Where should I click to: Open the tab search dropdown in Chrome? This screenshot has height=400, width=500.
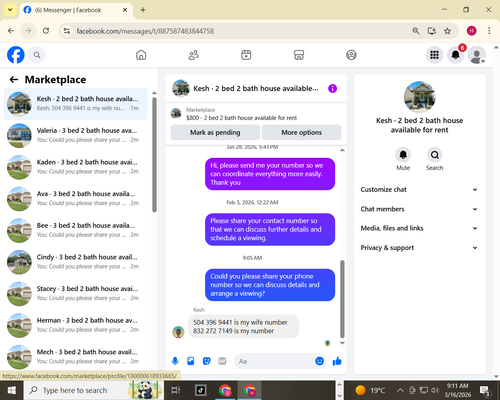click(x=10, y=10)
